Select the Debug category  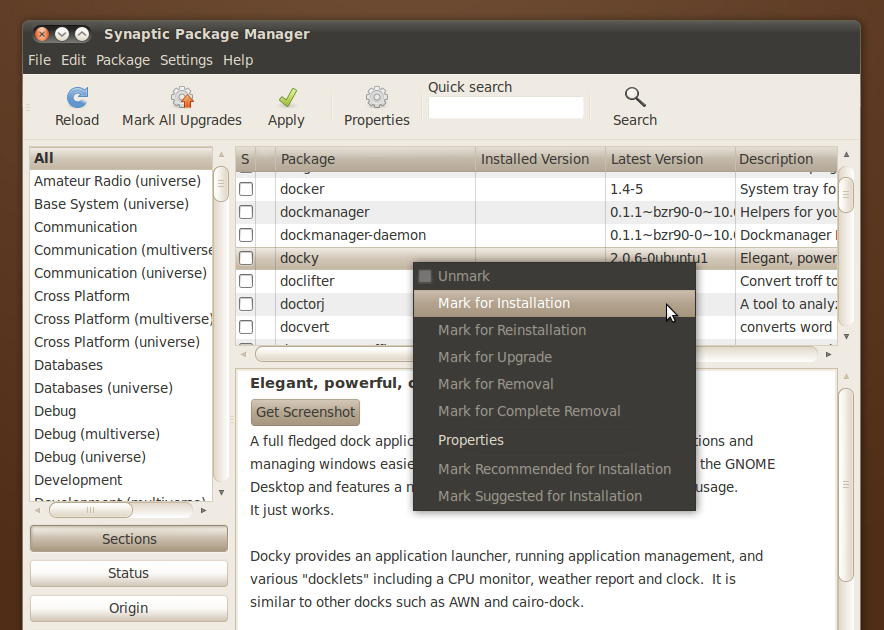(121, 411)
